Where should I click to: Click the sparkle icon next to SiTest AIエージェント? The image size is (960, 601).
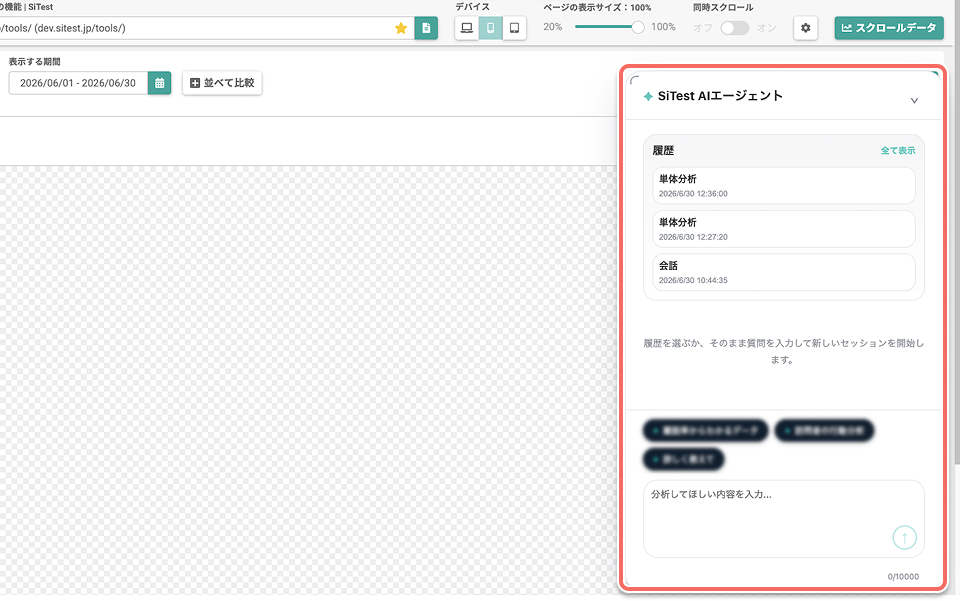(x=648, y=97)
